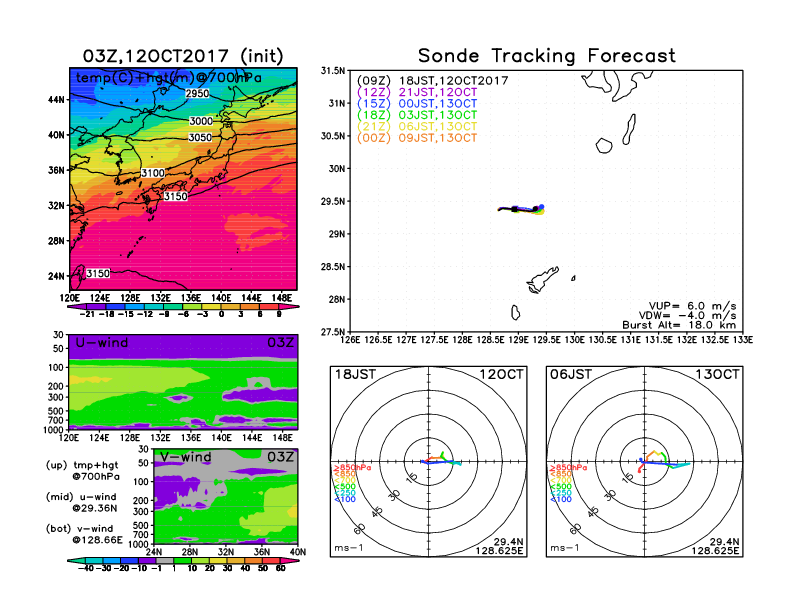Click the '126E' longitude label on sonde map
The height and width of the screenshot is (612, 792).
(350, 340)
